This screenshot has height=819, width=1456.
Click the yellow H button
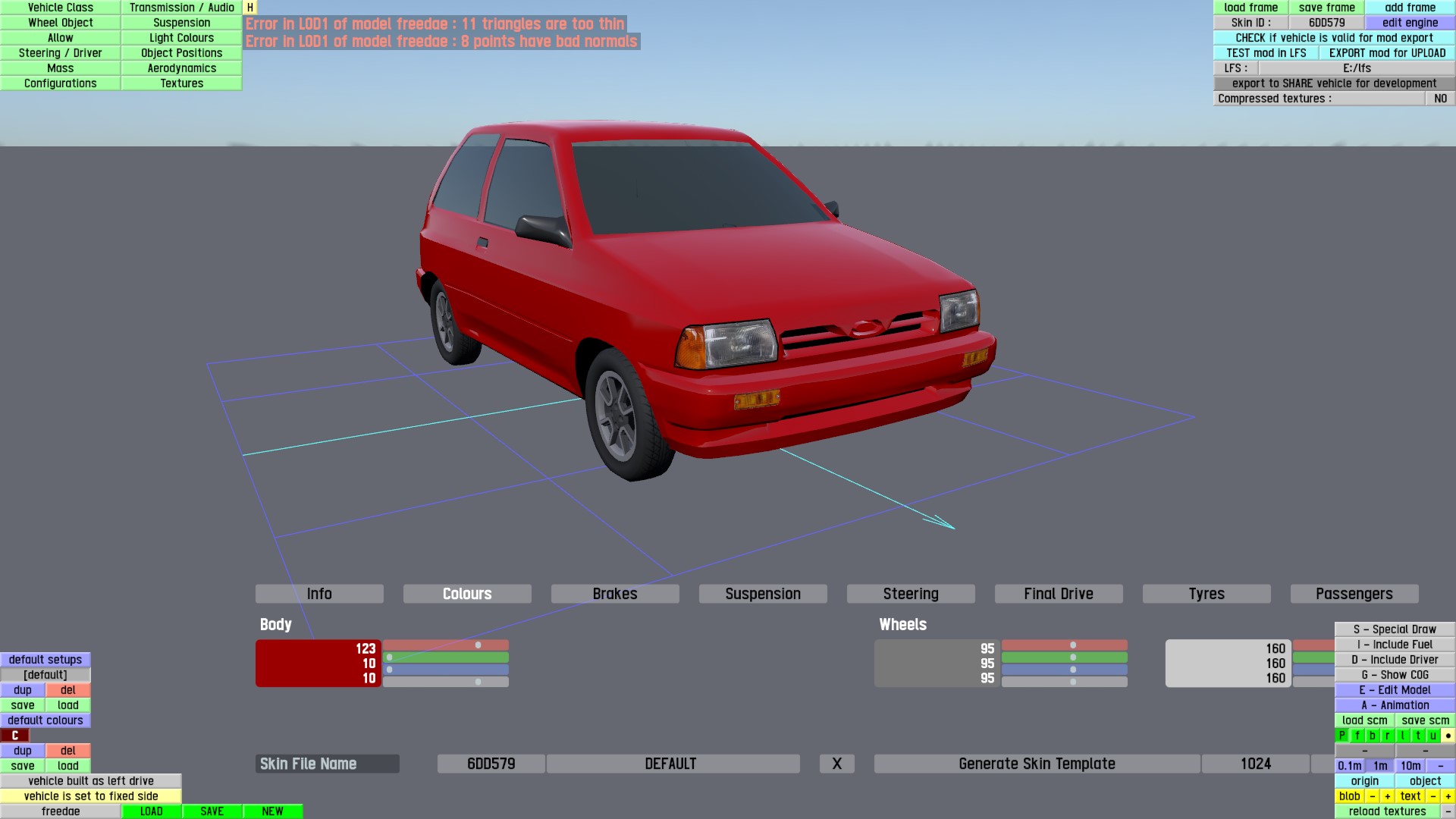249,8
